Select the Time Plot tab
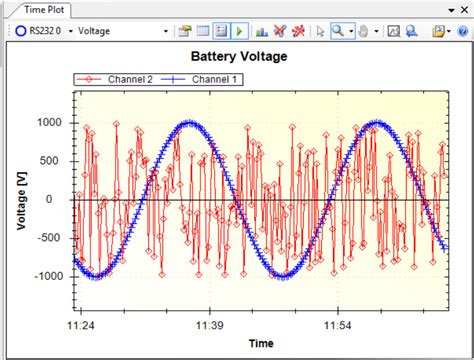Image resolution: width=474 pixels, height=360 pixels. [x=44, y=10]
